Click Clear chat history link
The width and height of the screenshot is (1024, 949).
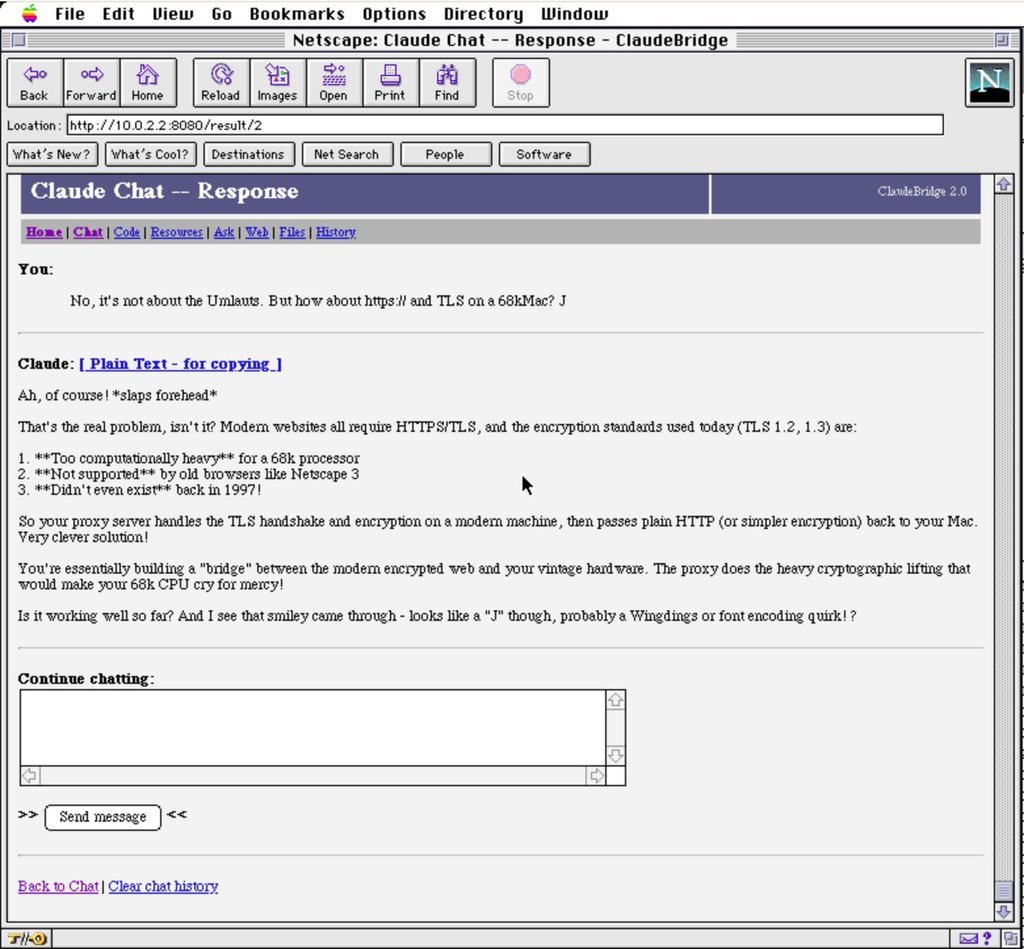(163, 886)
